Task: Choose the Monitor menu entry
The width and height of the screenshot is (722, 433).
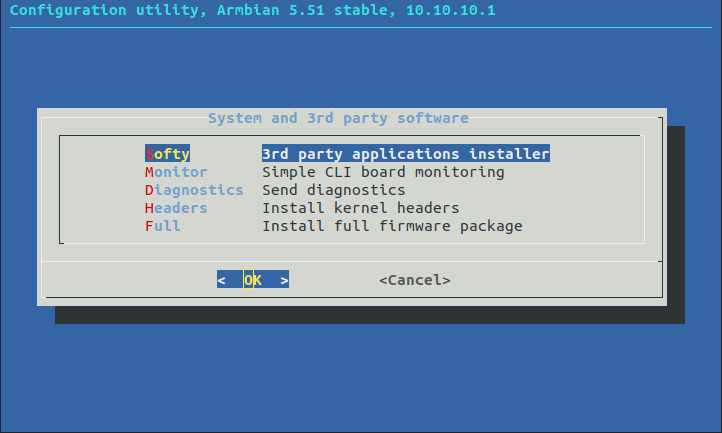Action: 176,172
